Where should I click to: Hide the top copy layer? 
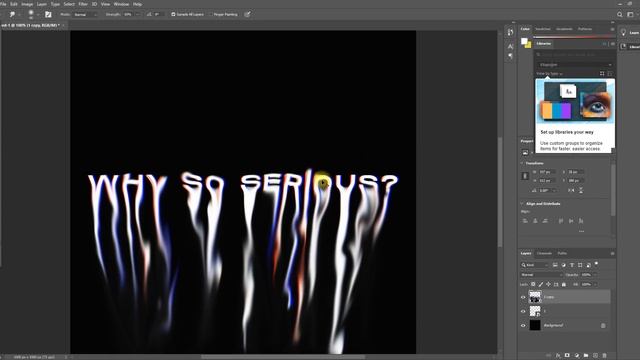pyautogui.click(x=523, y=297)
